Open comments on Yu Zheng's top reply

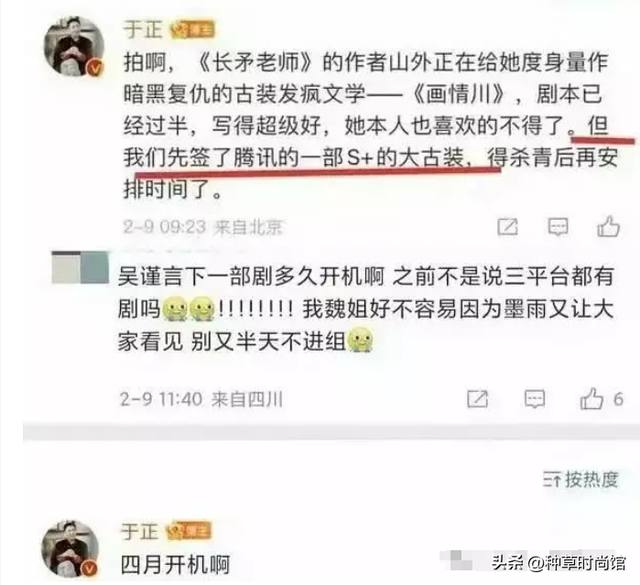click(558, 227)
